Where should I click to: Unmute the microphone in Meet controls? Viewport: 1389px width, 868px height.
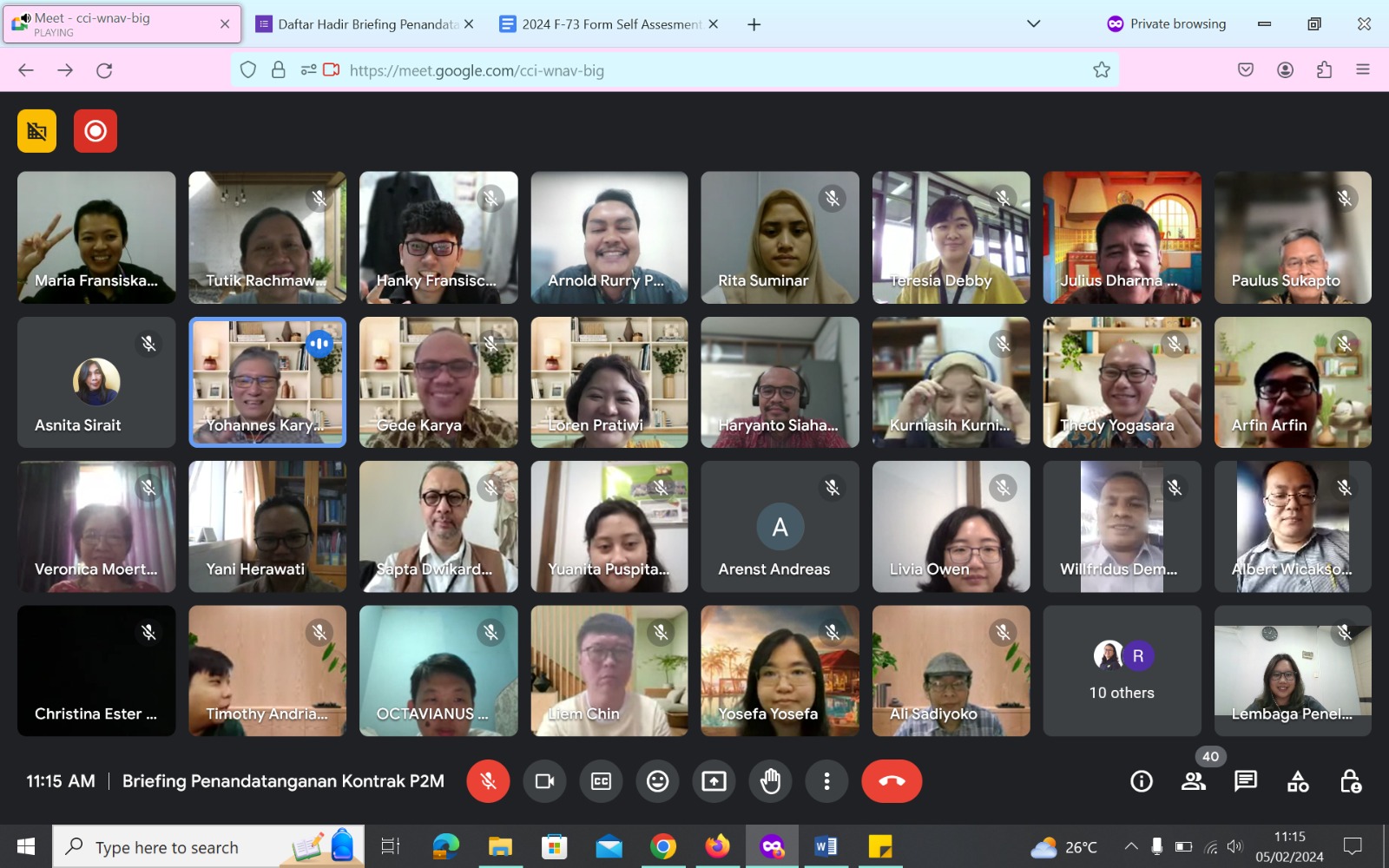[488, 781]
